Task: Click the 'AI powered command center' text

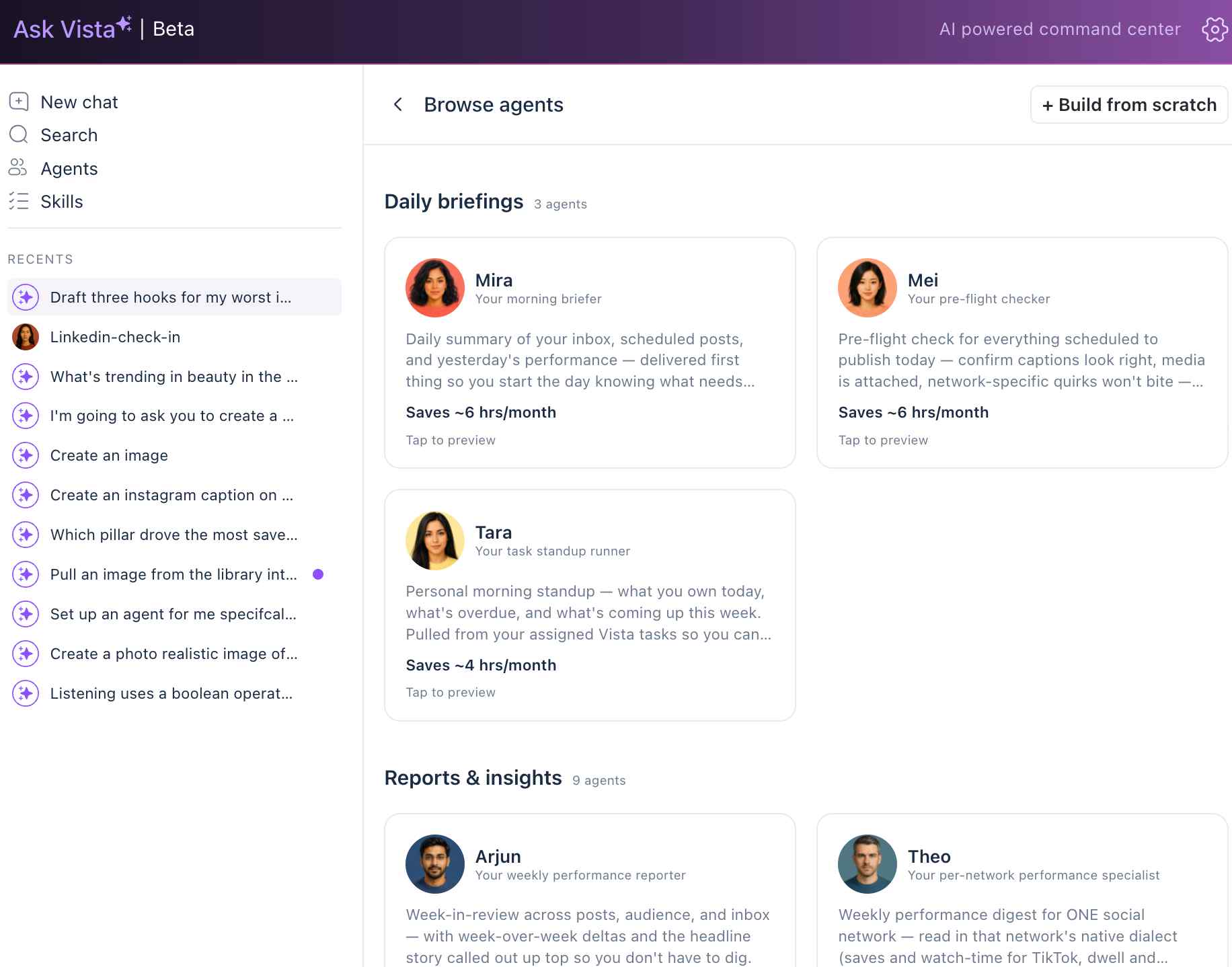Action: click(x=1060, y=29)
